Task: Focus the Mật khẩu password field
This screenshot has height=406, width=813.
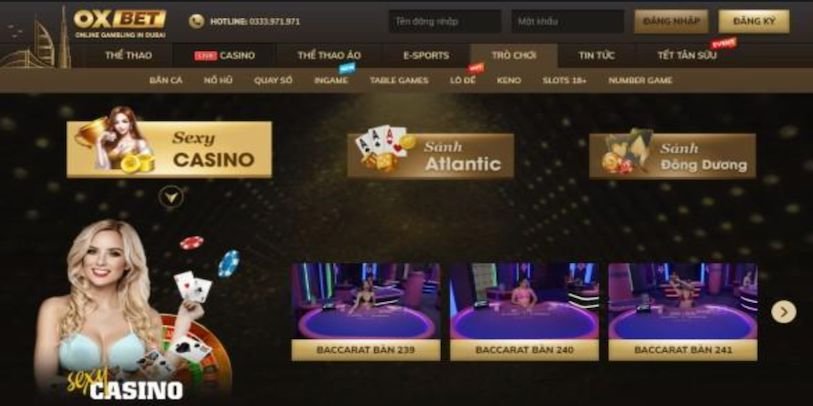Action: [x=568, y=21]
